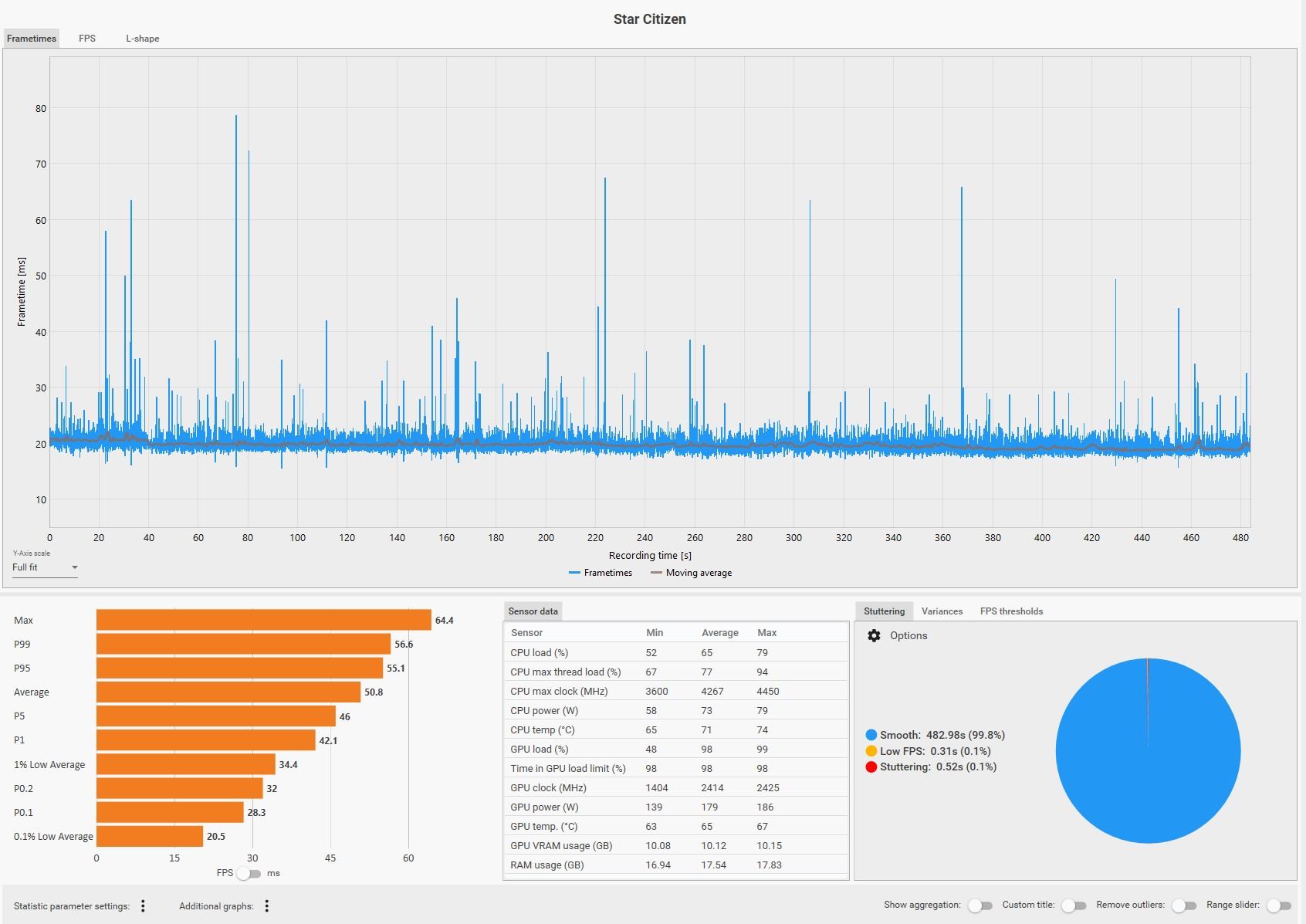Select the GPU temp. (°C) row
The image size is (1306, 924).
pyautogui.click(x=676, y=826)
